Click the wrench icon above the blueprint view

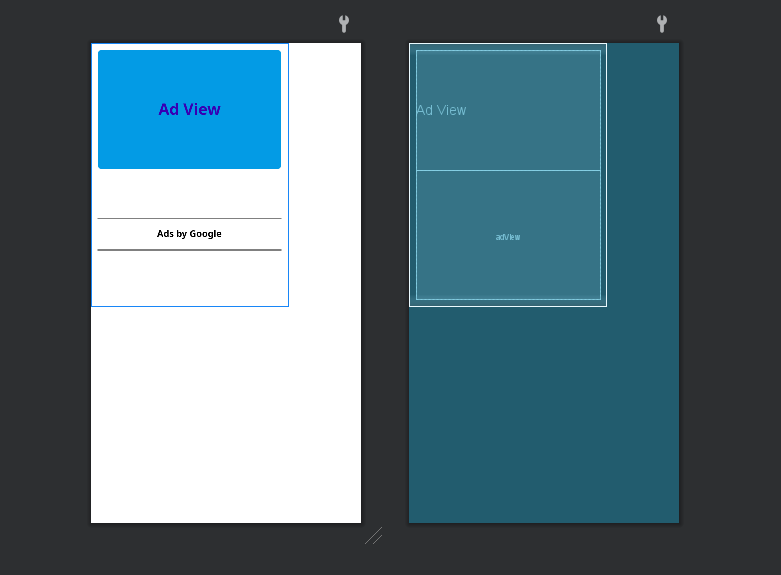coord(661,23)
